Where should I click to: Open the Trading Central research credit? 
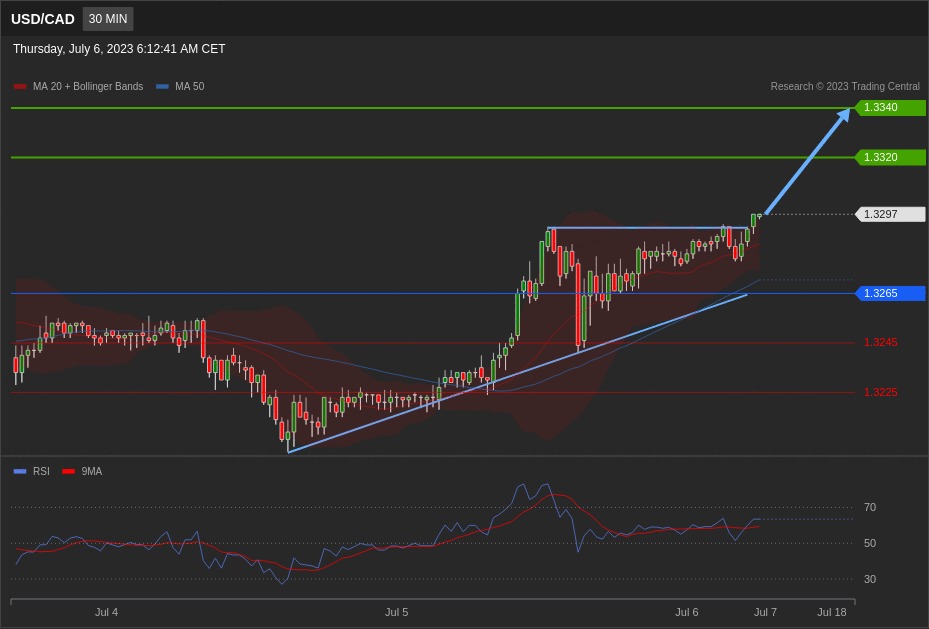click(844, 87)
